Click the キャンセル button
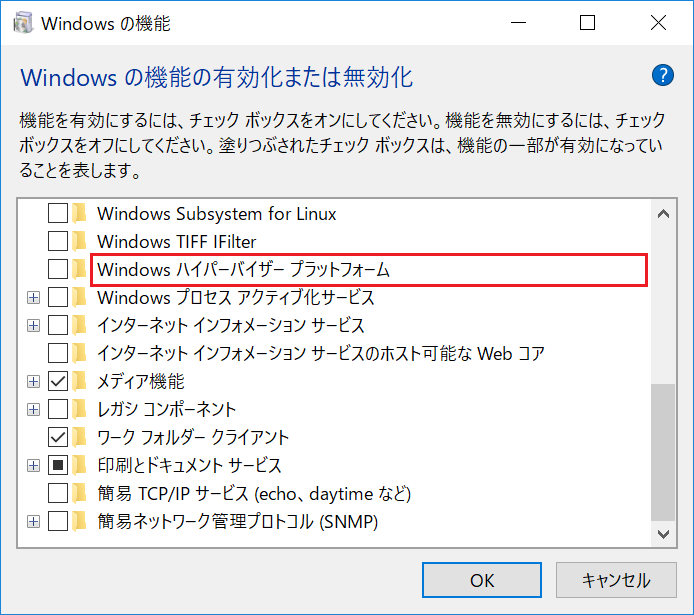 click(x=616, y=579)
